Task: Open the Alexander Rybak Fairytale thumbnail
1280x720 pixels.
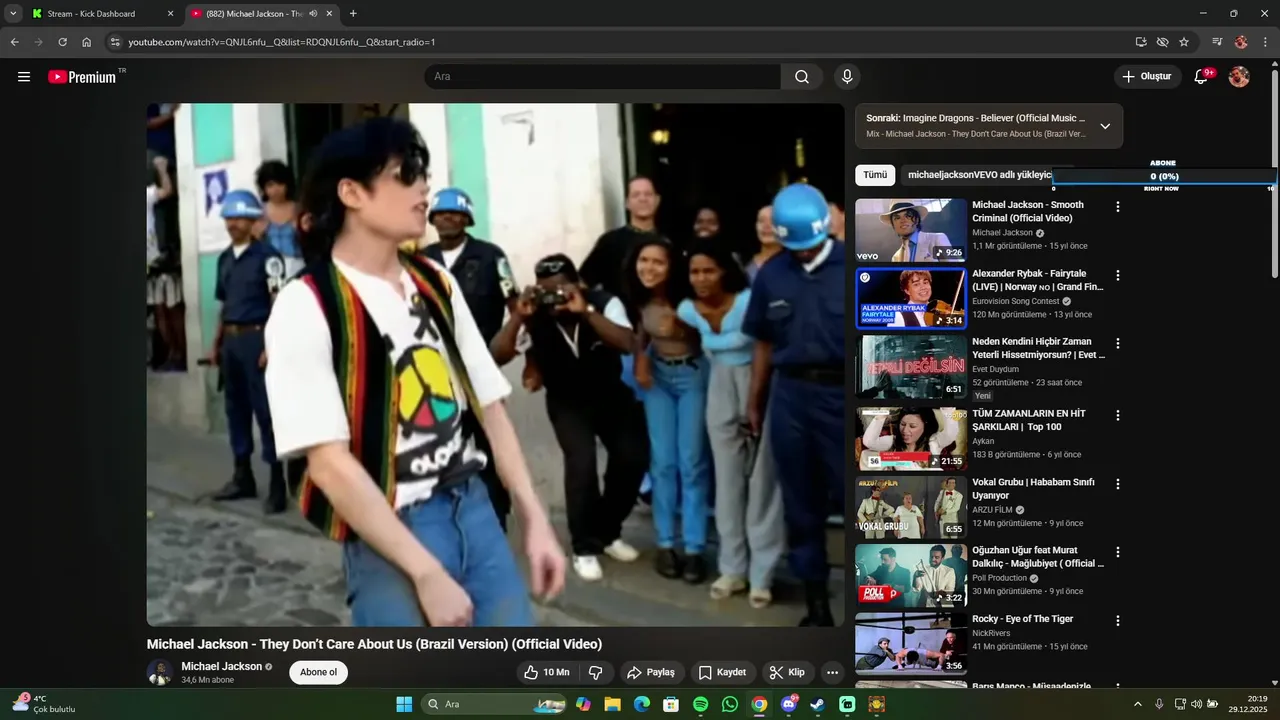Action: tap(911, 298)
